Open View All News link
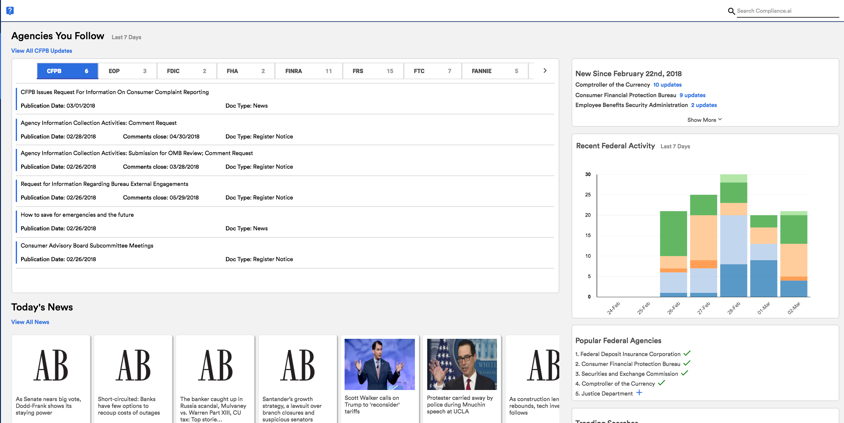The image size is (844, 423). (x=30, y=322)
